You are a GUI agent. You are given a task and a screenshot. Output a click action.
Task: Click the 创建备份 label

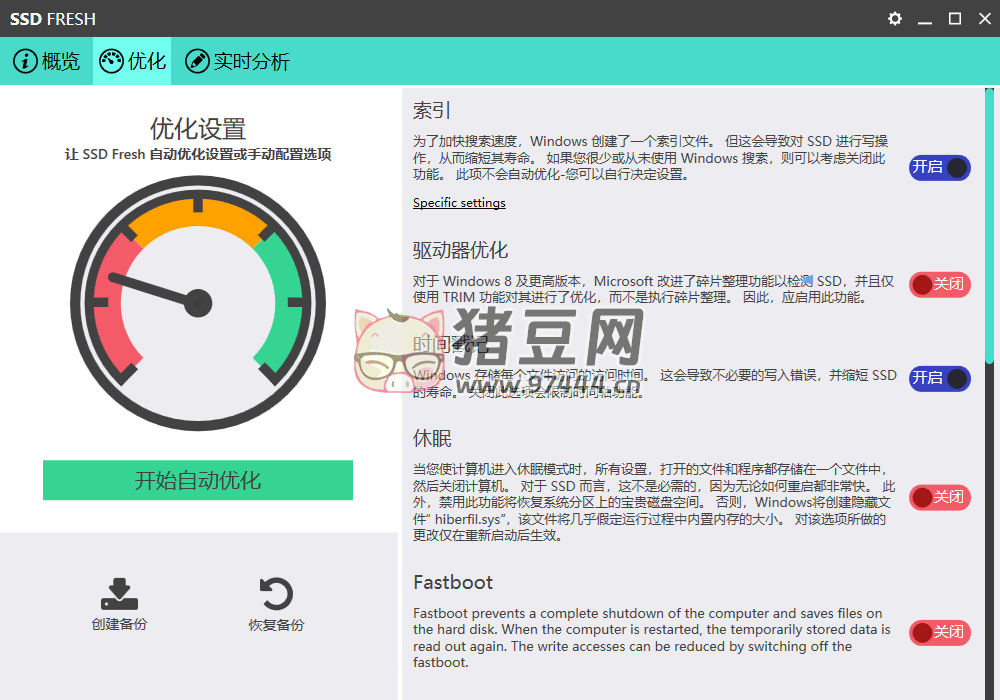click(x=119, y=625)
